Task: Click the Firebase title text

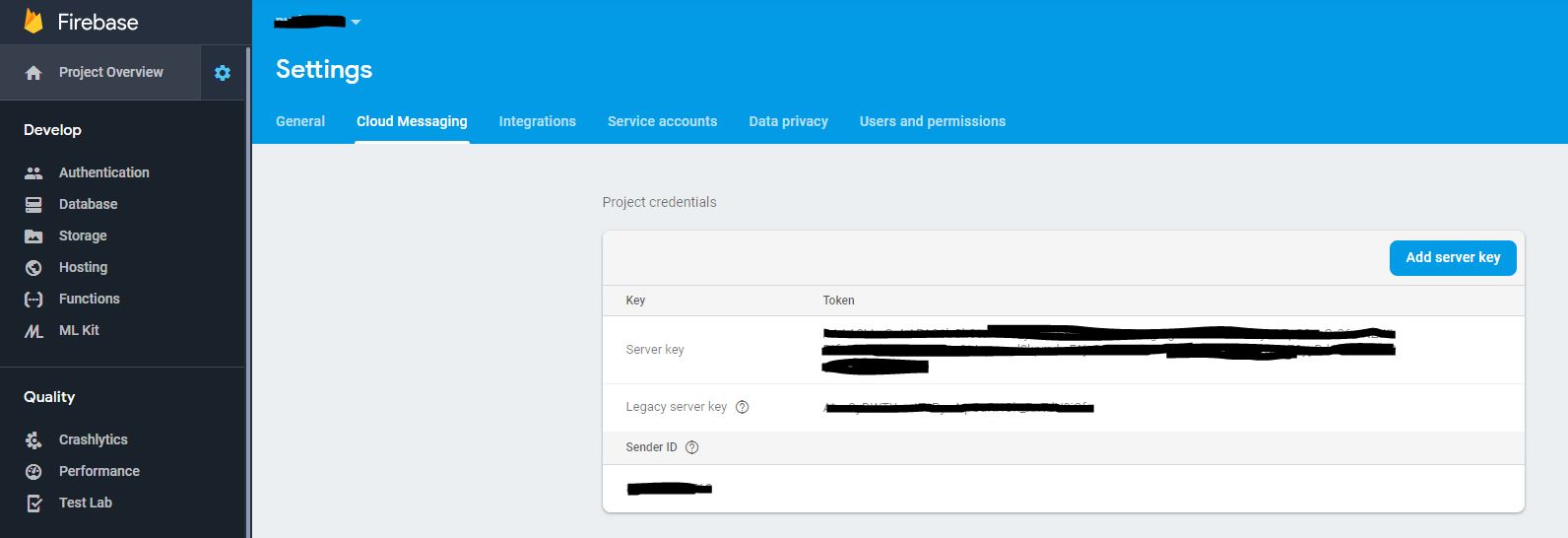Action: tap(98, 22)
